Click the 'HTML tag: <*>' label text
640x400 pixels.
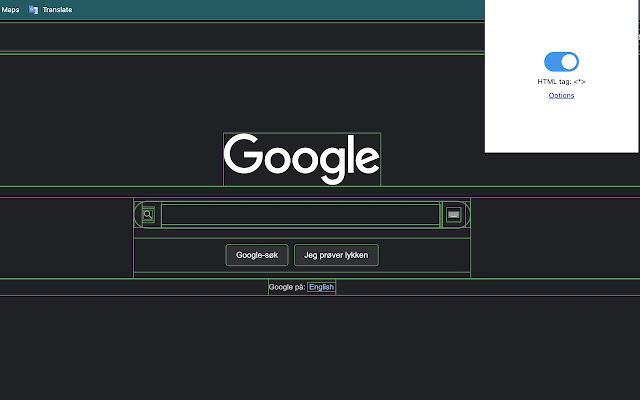point(561,82)
